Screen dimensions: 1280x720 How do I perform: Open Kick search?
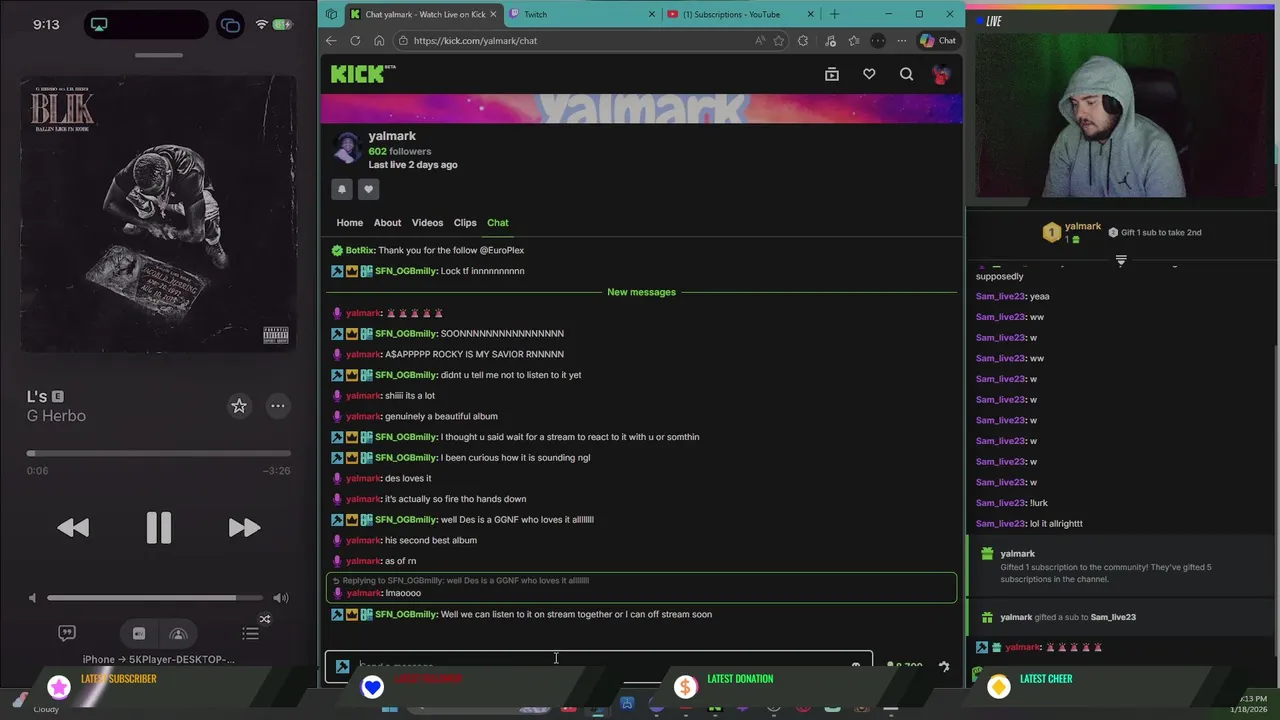pos(906,74)
